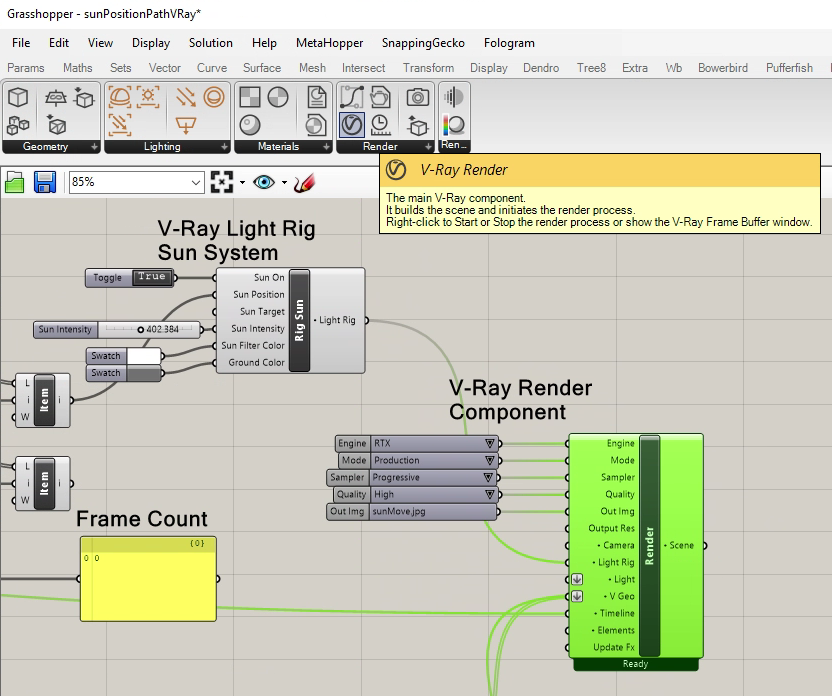The width and height of the screenshot is (832, 696).
Task: Click the multiple-cubes geometry icon
Action: (x=18, y=126)
